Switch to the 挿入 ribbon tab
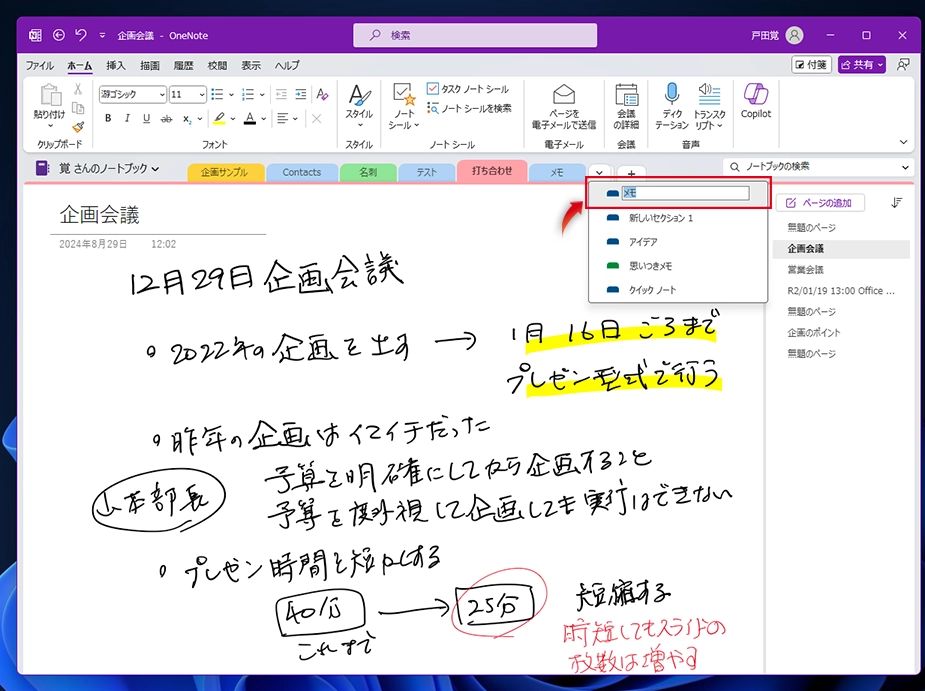Screen dimensions: 925x691 coord(116,66)
